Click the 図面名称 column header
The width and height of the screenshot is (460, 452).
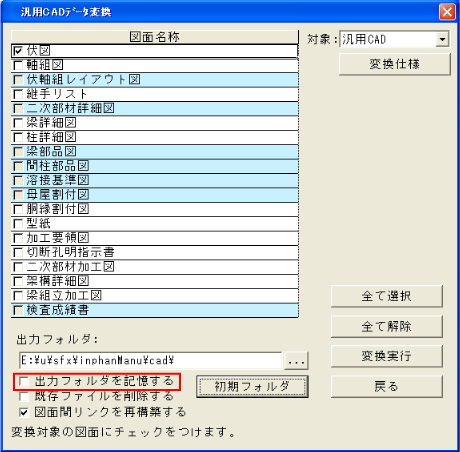coord(155,37)
